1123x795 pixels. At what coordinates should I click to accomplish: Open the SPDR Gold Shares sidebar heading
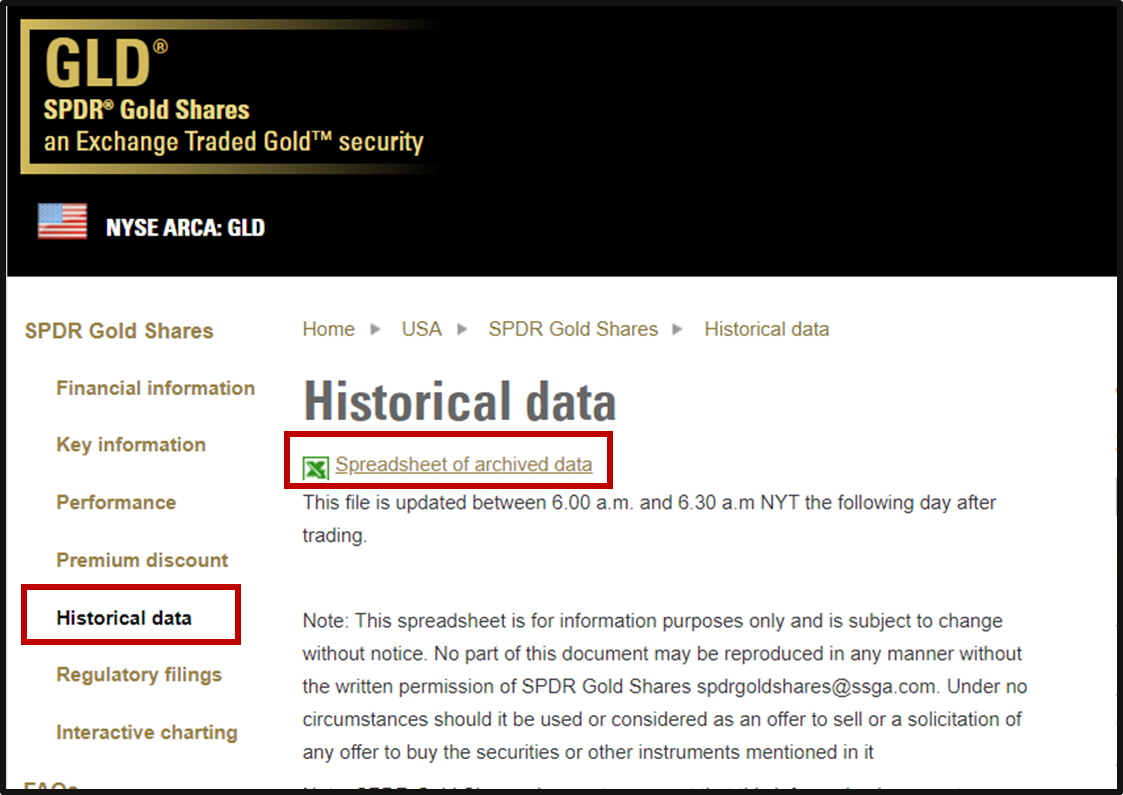coord(119,331)
